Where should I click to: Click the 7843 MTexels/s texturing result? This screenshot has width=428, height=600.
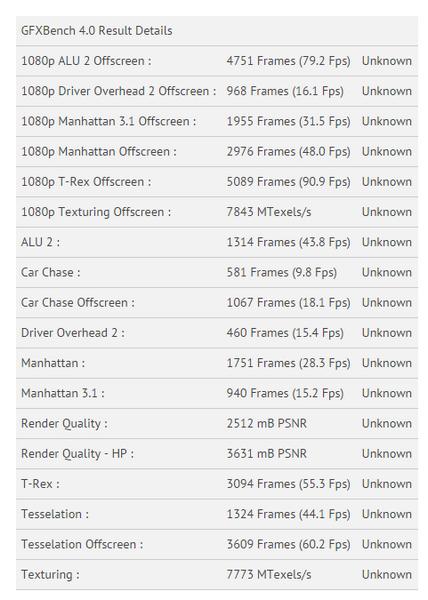coord(269,212)
